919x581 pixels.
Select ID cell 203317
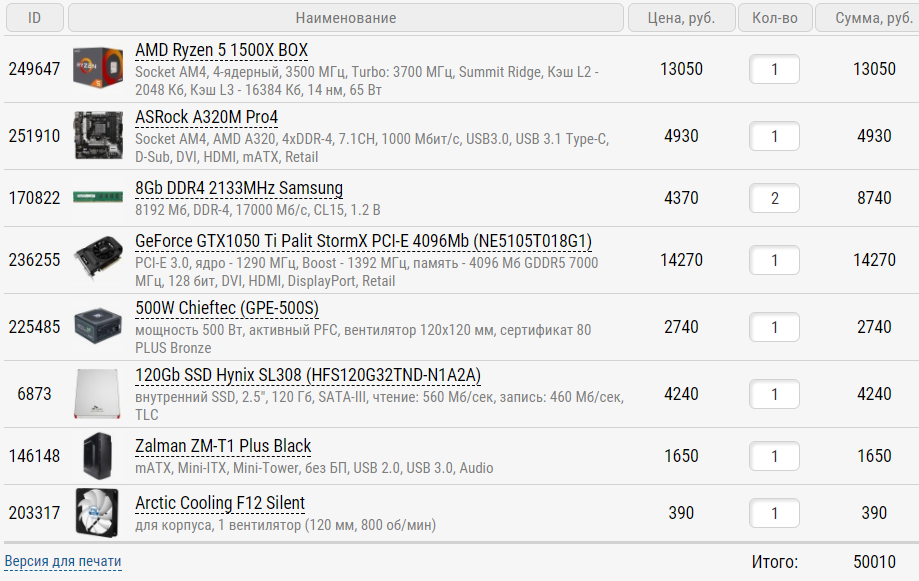tap(35, 513)
